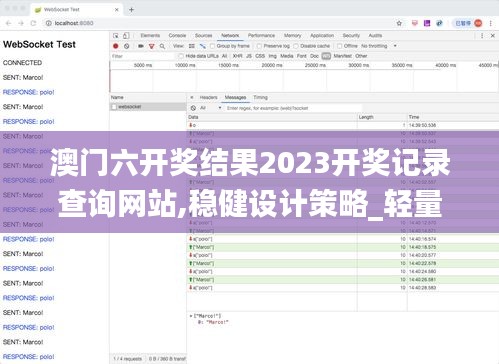This screenshot has width=499, height=364.
Task: Filter requests by Font
Action: pyautogui.click(x=302, y=56)
